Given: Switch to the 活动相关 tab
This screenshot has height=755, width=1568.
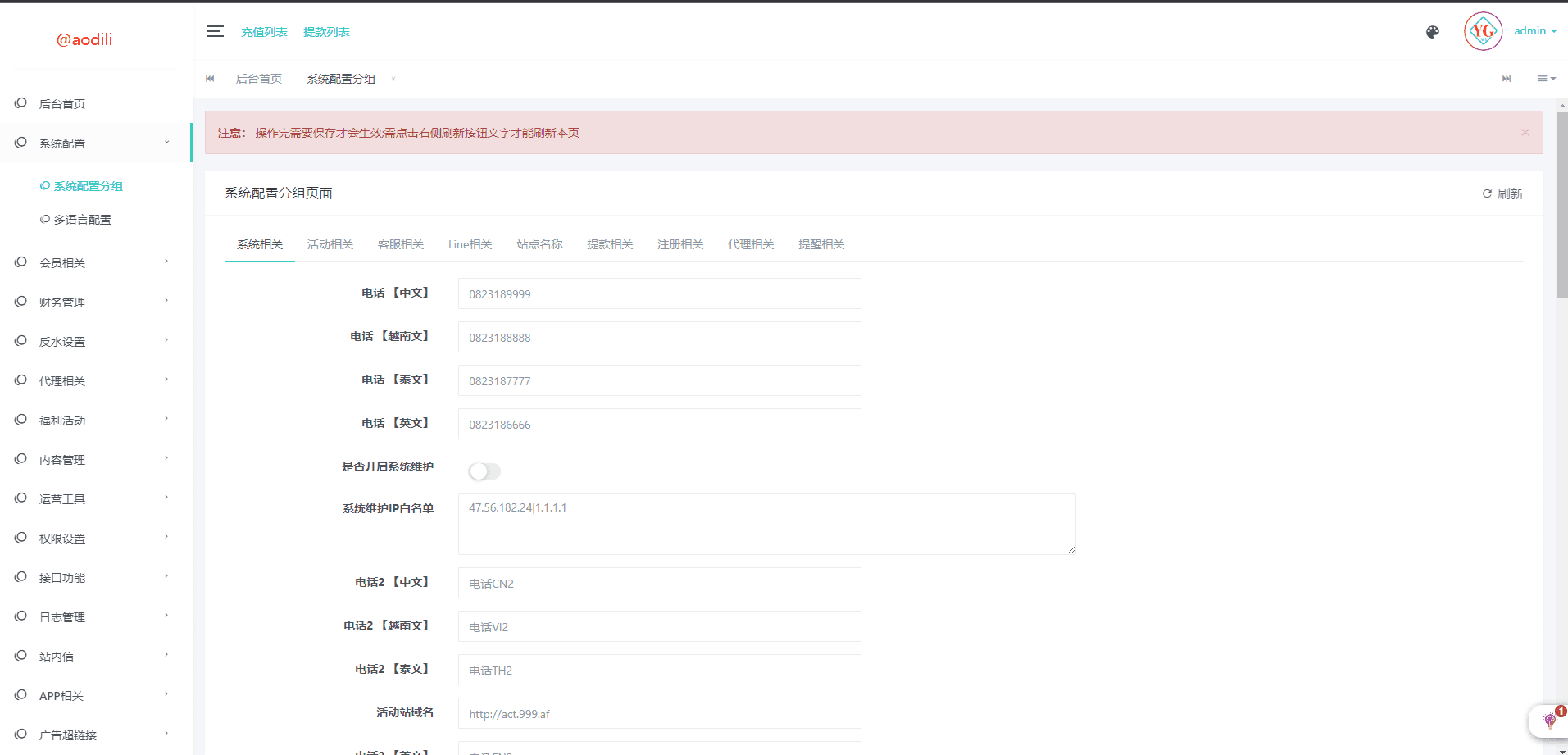Looking at the screenshot, I should pyautogui.click(x=330, y=244).
